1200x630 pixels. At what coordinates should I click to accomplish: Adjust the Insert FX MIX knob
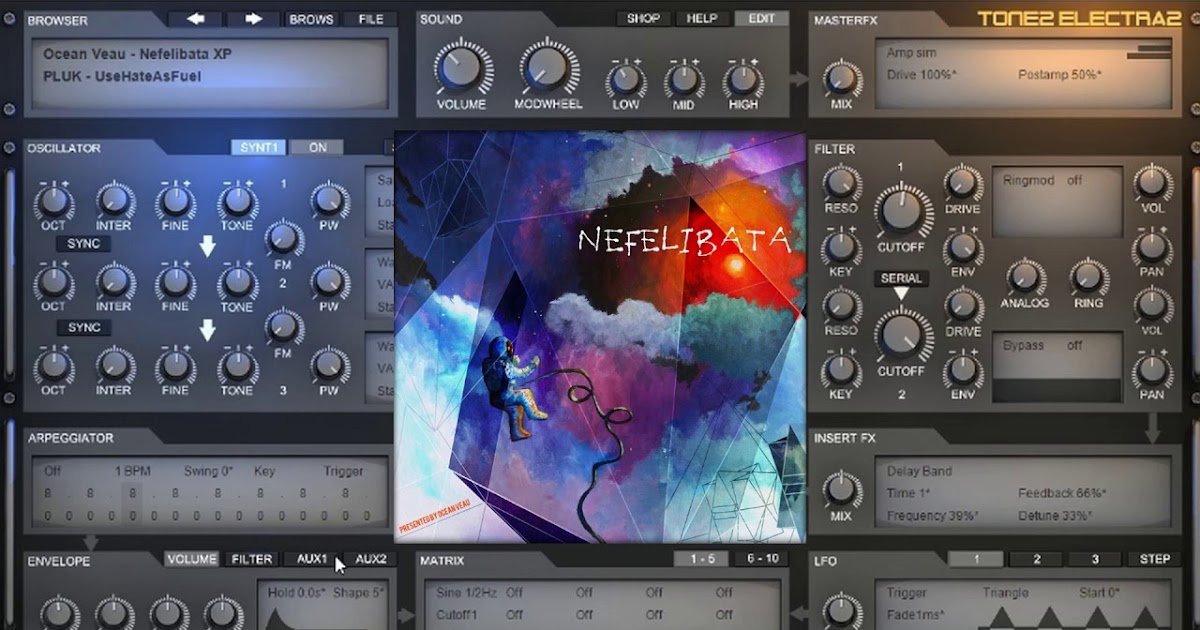tap(842, 490)
